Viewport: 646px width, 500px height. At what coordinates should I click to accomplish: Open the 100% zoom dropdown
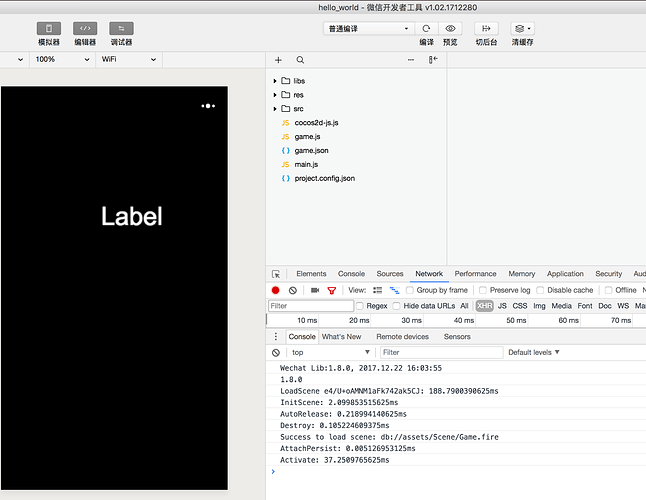pos(62,60)
